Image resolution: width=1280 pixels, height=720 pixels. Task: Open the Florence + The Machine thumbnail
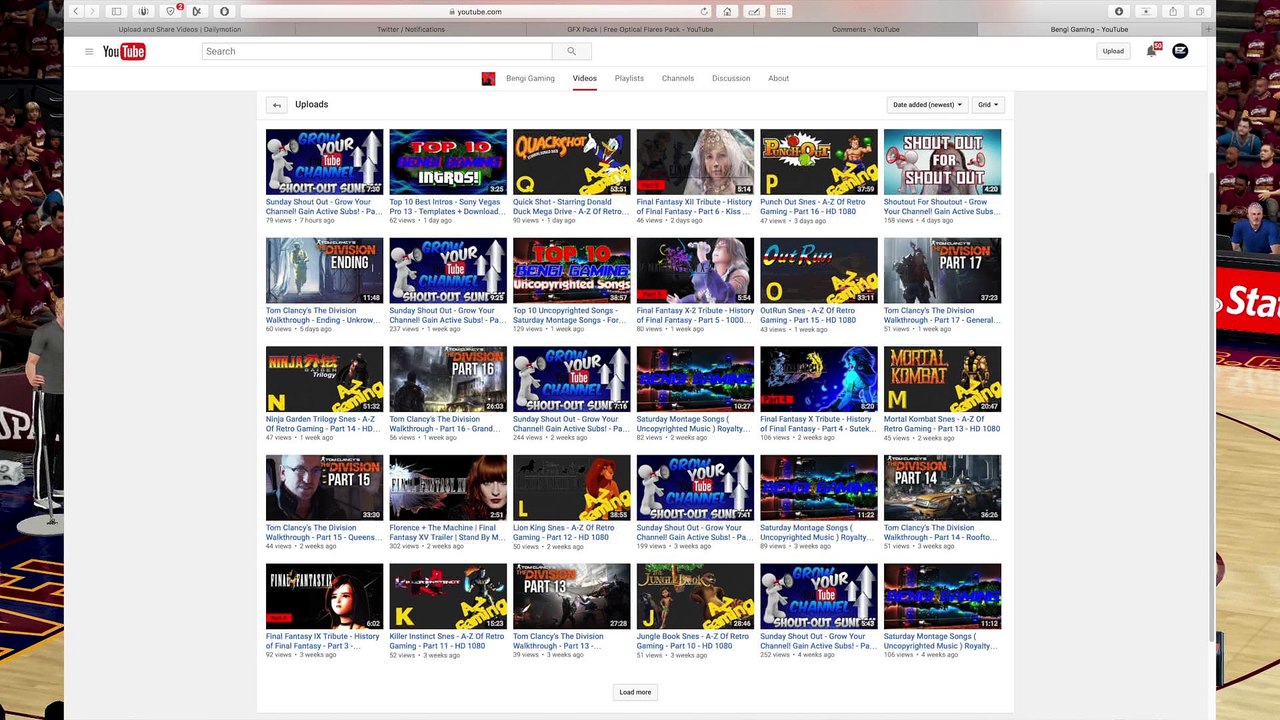pyautogui.click(x=447, y=488)
